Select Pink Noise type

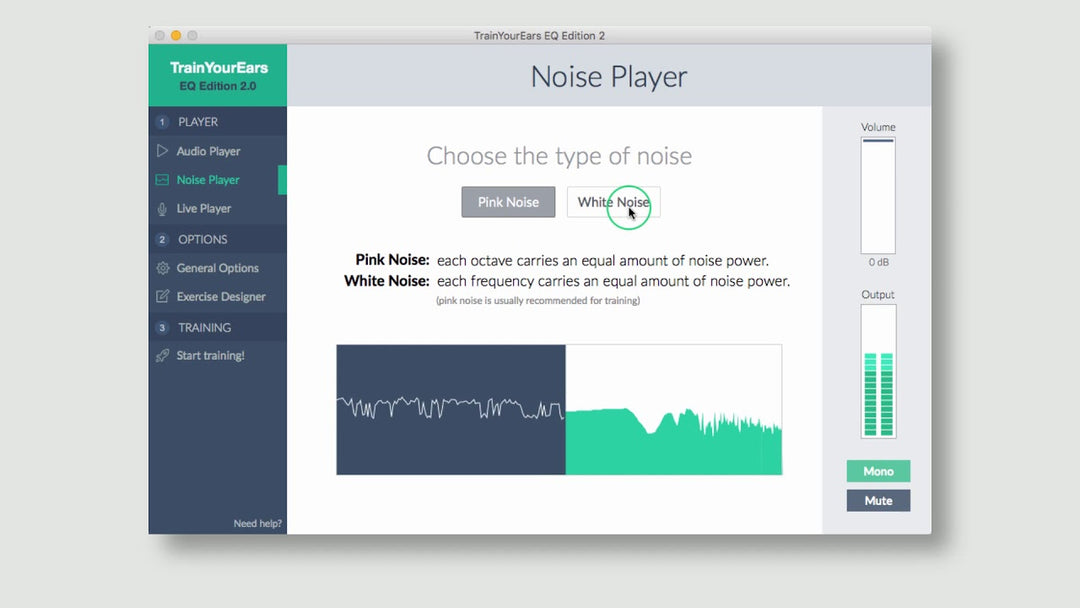coord(508,202)
